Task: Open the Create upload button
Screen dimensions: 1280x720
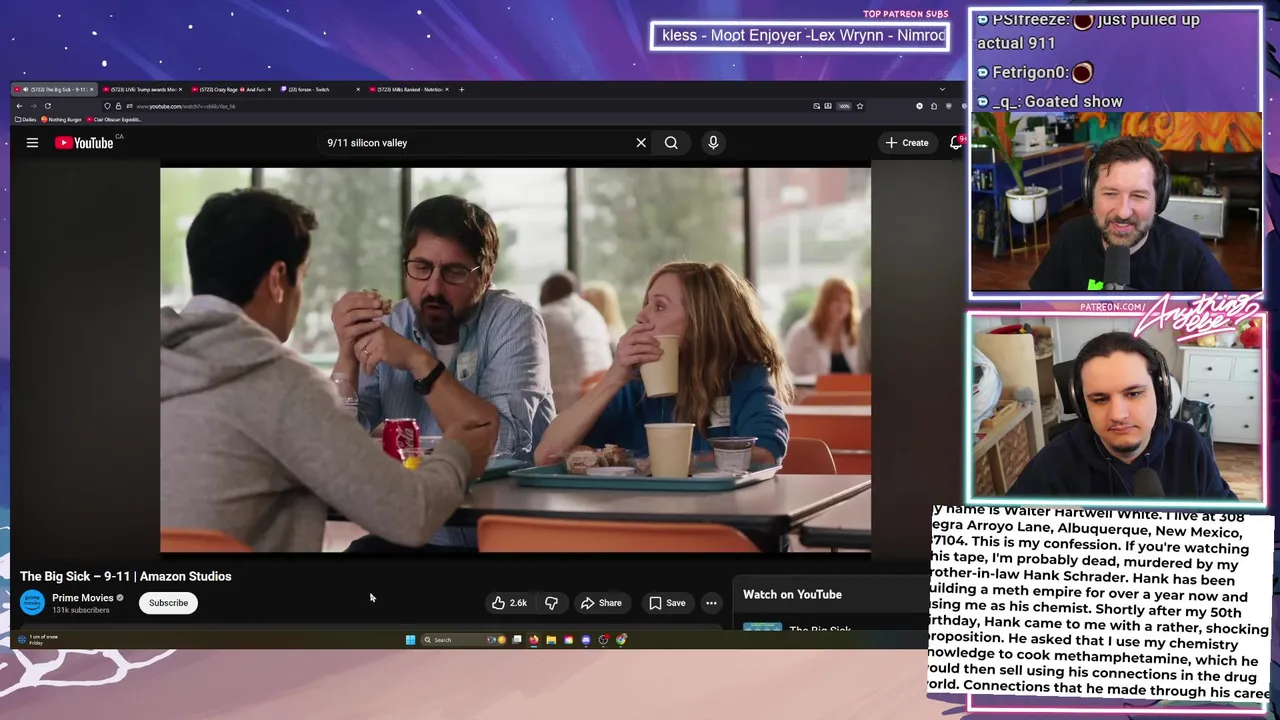Action: [x=907, y=143]
